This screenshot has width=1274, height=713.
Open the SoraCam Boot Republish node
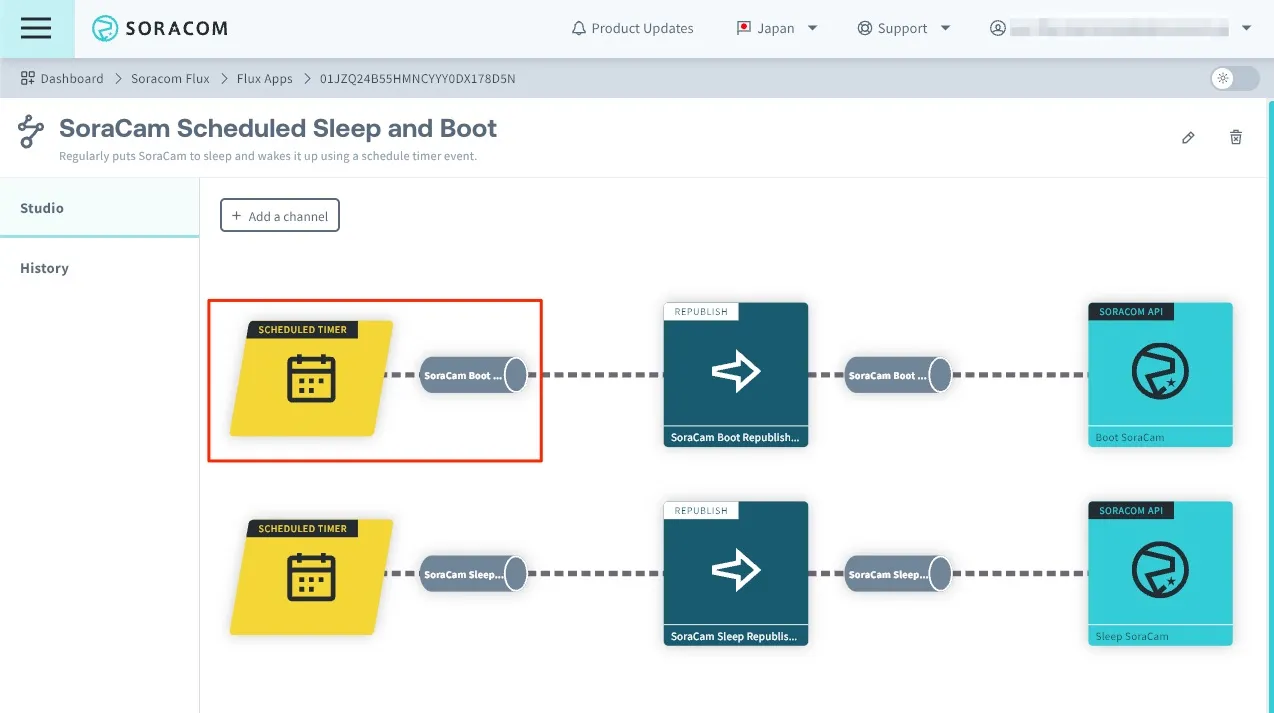pyautogui.click(x=736, y=375)
